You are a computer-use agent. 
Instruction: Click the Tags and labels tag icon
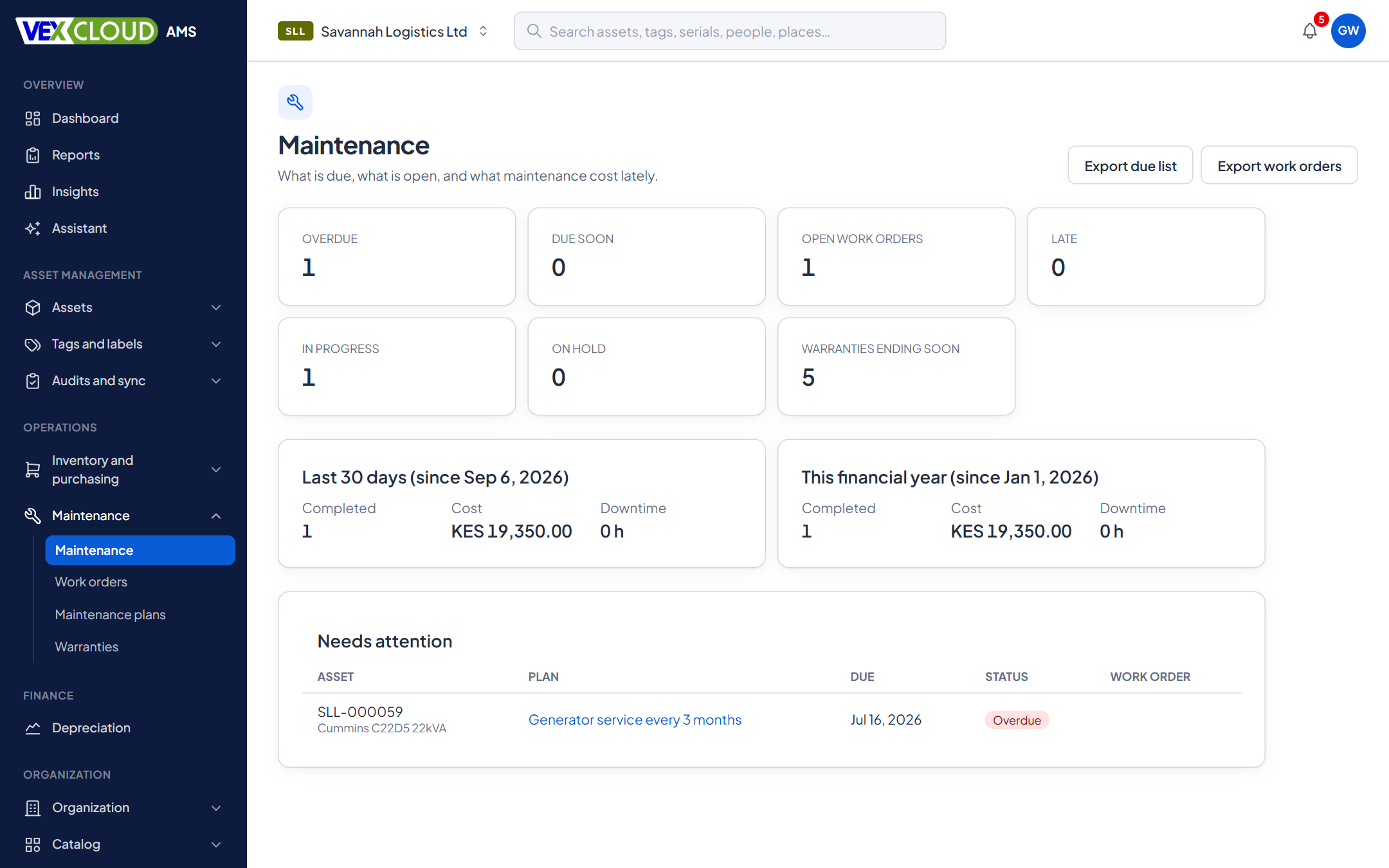click(x=33, y=344)
